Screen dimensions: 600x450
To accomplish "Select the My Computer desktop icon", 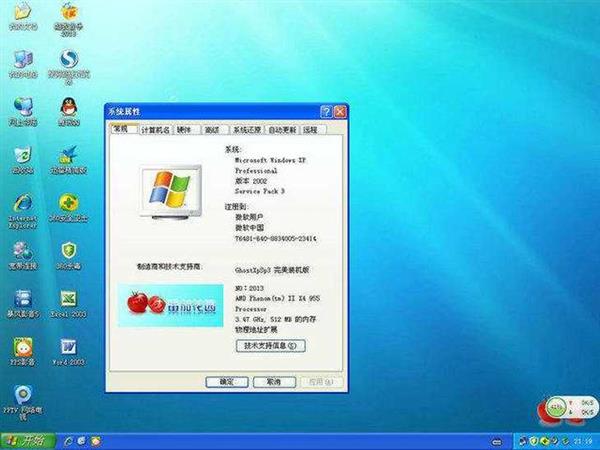I will 23,64.
